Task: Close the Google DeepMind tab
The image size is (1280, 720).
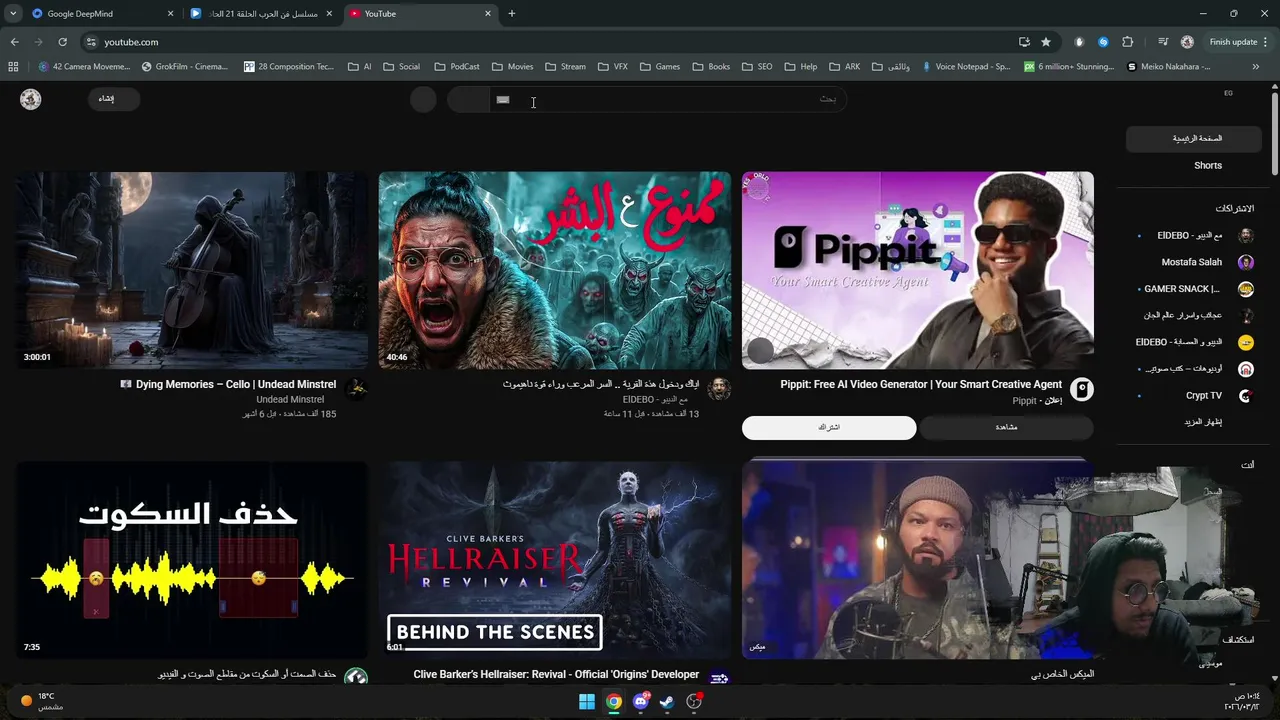Action: tap(170, 14)
